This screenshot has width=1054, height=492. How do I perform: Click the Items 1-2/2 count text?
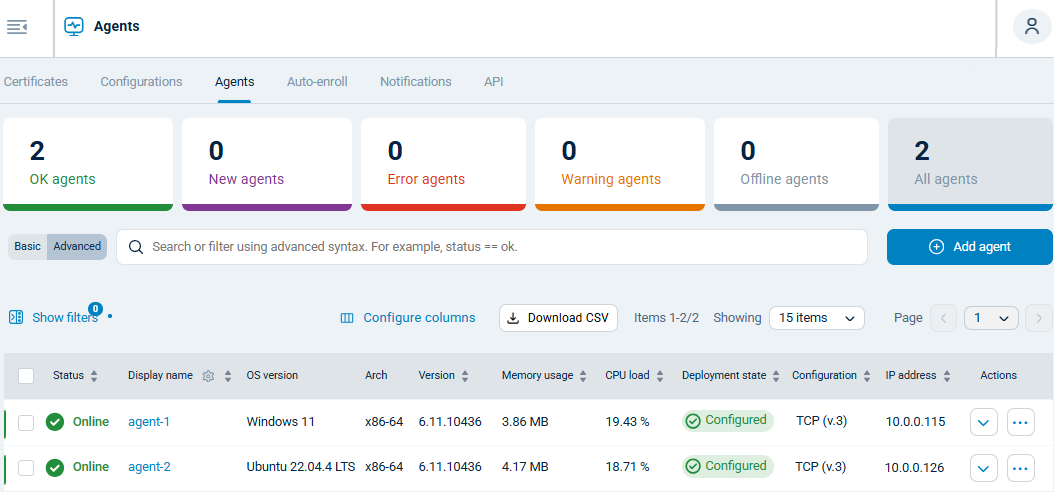666,318
